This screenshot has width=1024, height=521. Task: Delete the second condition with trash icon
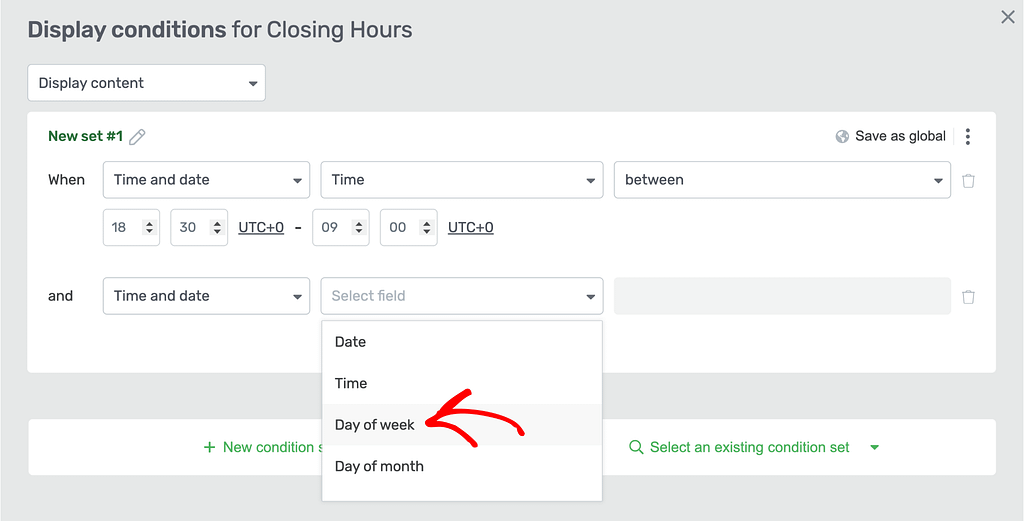pyautogui.click(x=968, y=296)
